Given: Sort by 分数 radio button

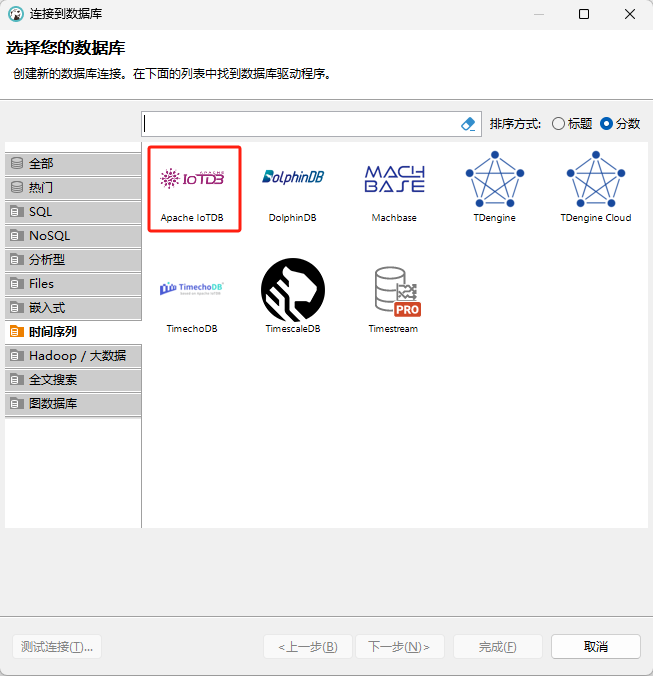Looking at the screenshot, I should [606, 124].
